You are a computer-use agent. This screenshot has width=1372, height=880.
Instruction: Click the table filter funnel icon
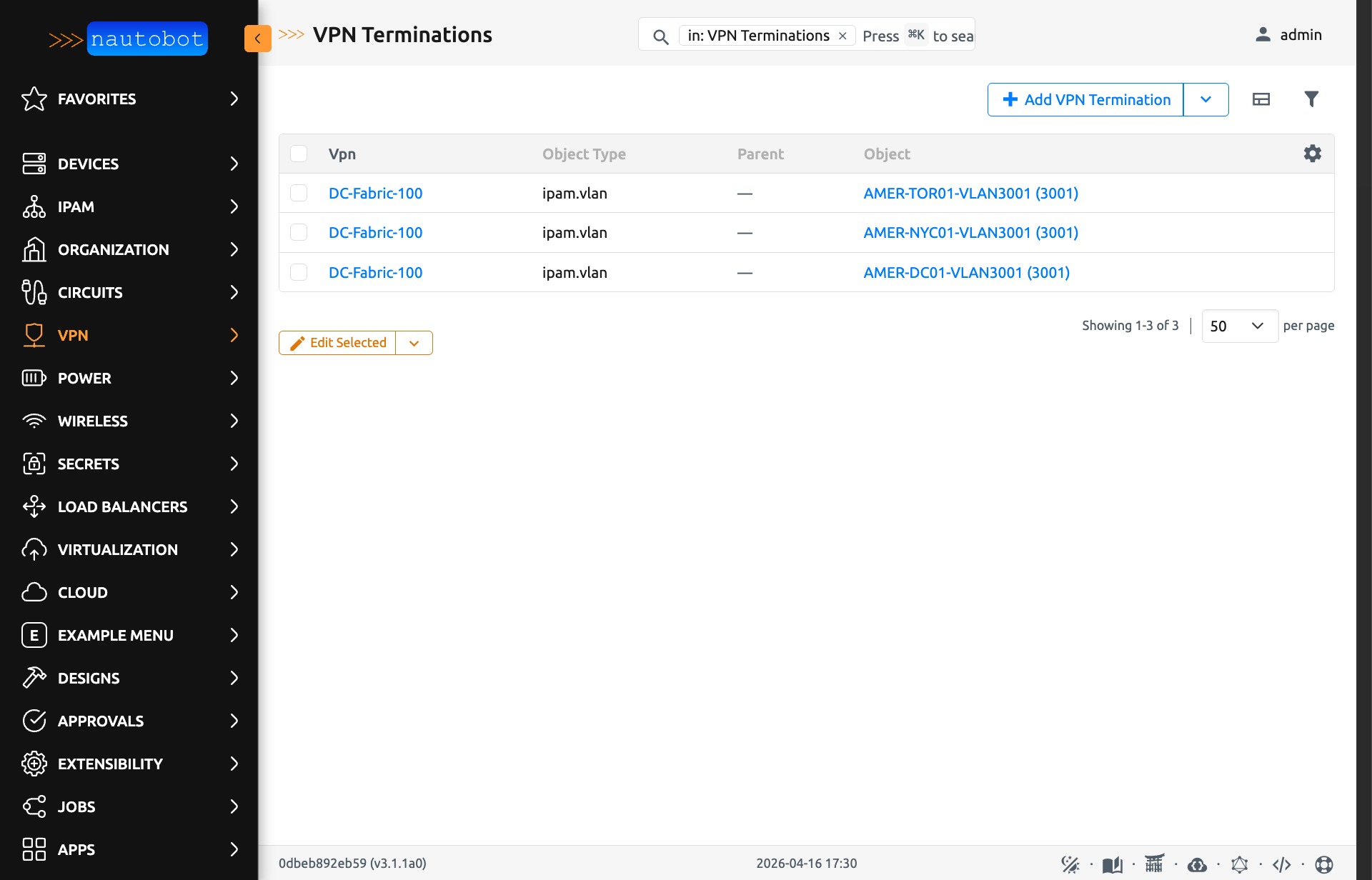1312,99
